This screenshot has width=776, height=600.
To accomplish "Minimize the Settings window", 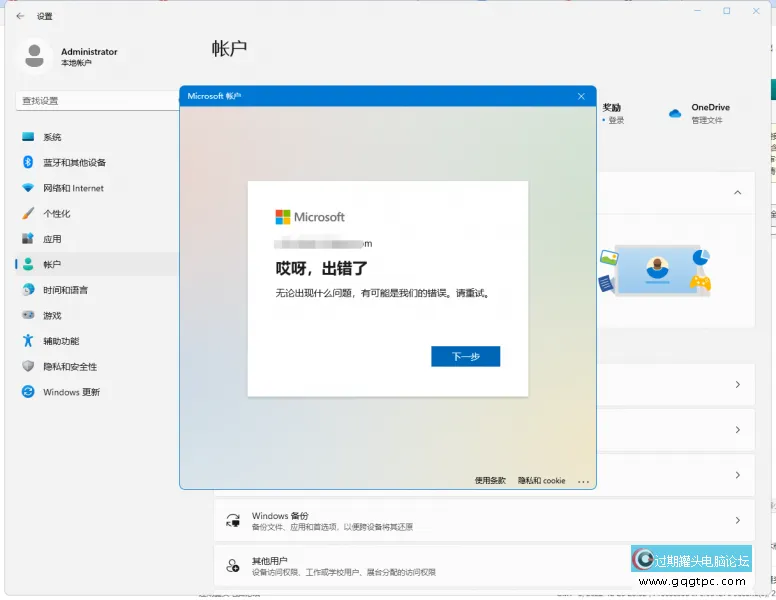I will click(x=697, y=11).
